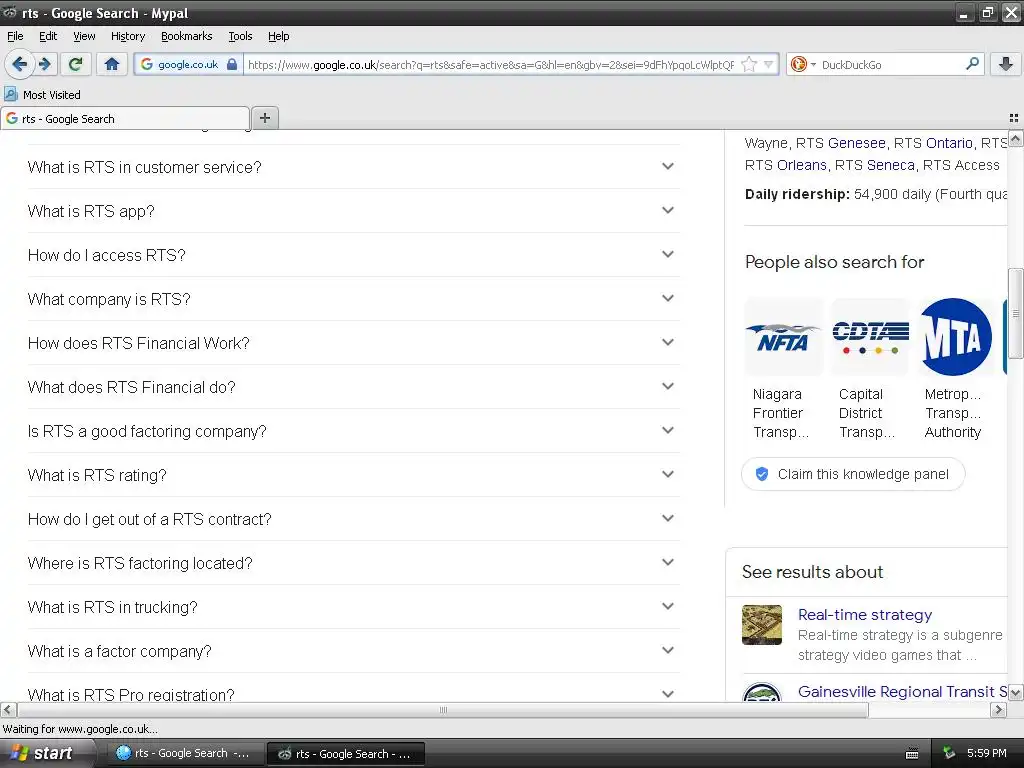Screen dimensions: 1024x768
Task: Click the Google favicon in address bar
Action: (147, 64)
